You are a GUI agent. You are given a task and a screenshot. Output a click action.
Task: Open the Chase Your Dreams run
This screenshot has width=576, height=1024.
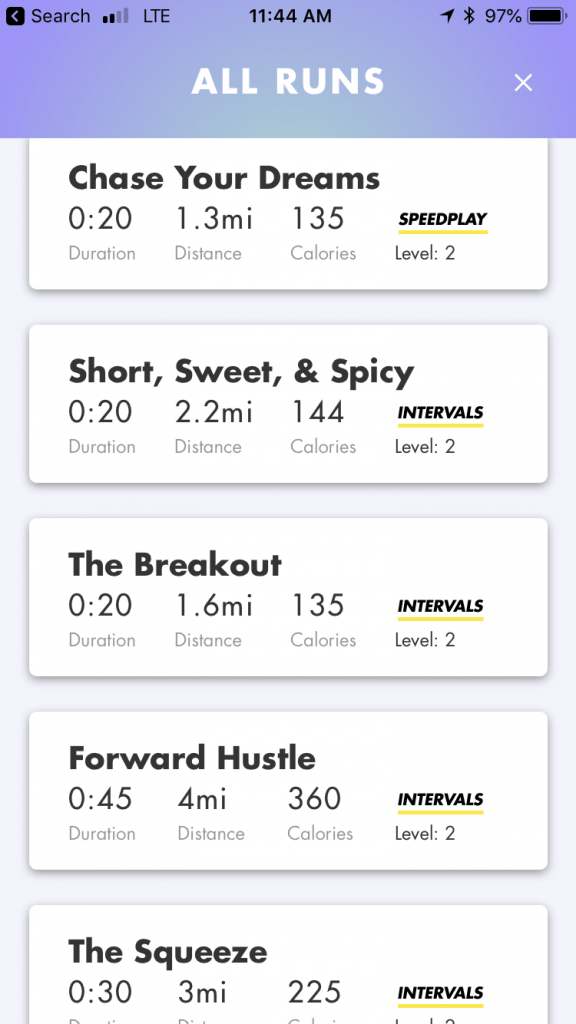point(288,214)
